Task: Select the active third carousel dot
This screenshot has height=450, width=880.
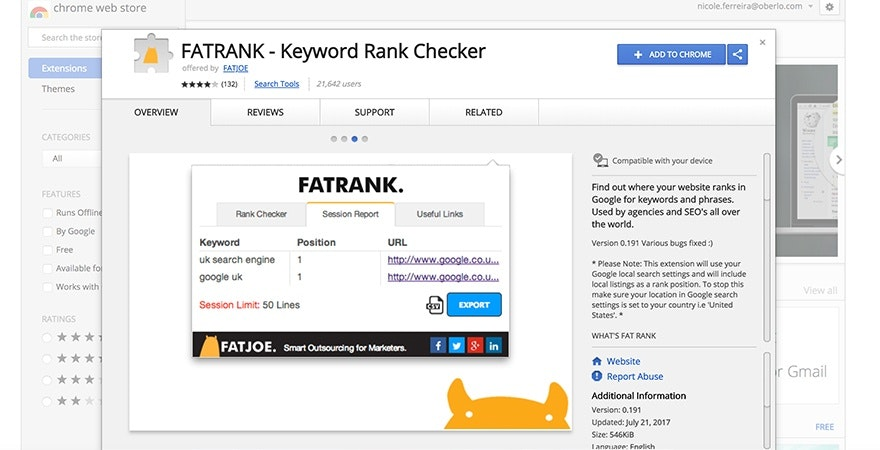Action: pyautogui.click(x=354, y=139)
